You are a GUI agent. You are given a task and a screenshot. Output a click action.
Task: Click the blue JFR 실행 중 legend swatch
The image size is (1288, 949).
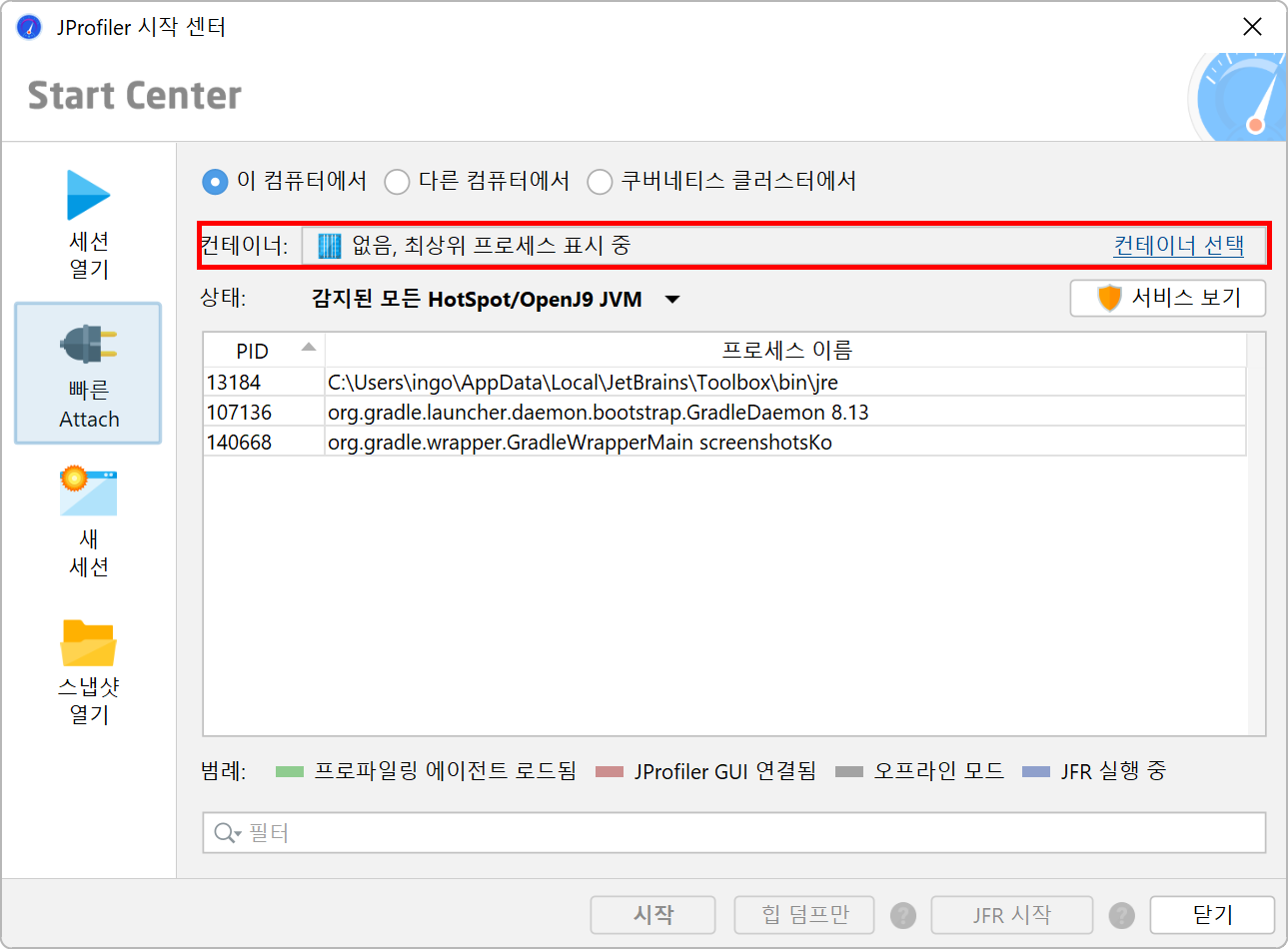tap(1036, 771)
